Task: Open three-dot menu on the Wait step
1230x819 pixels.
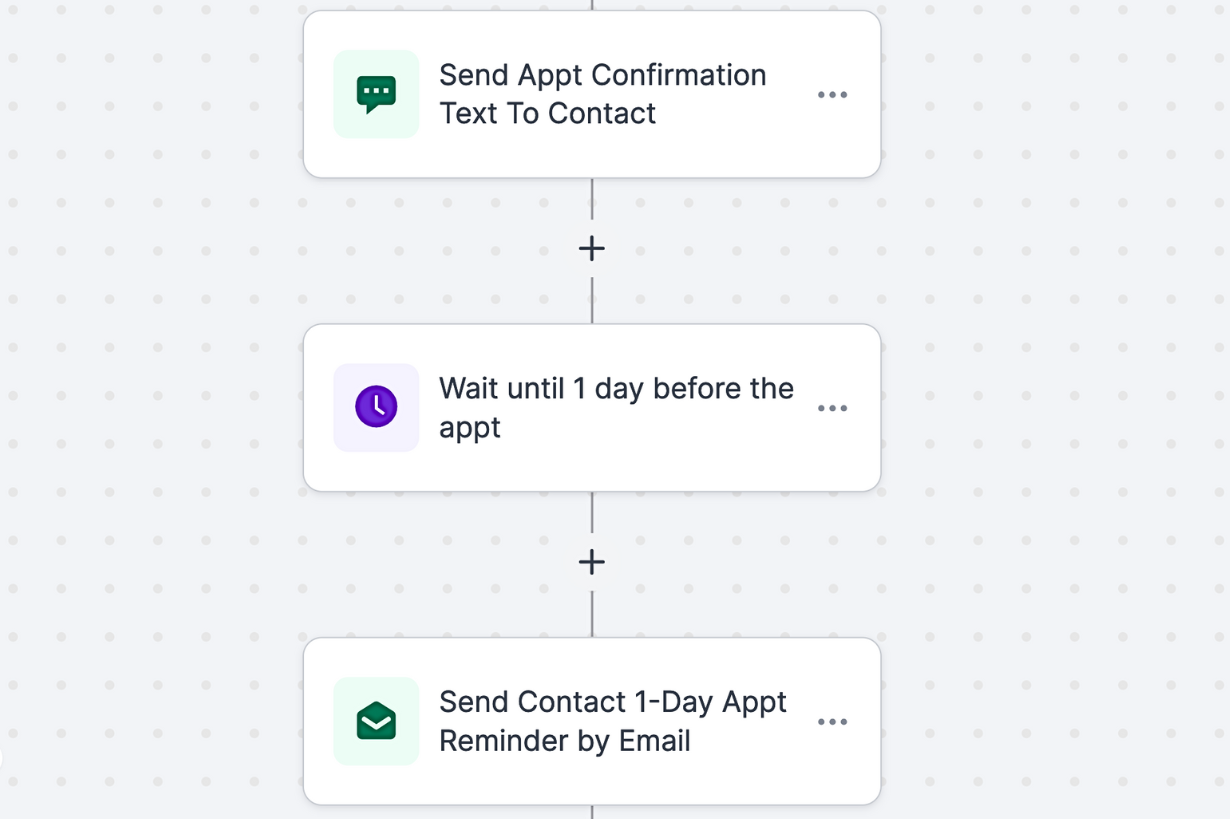Action: [832, 408]
